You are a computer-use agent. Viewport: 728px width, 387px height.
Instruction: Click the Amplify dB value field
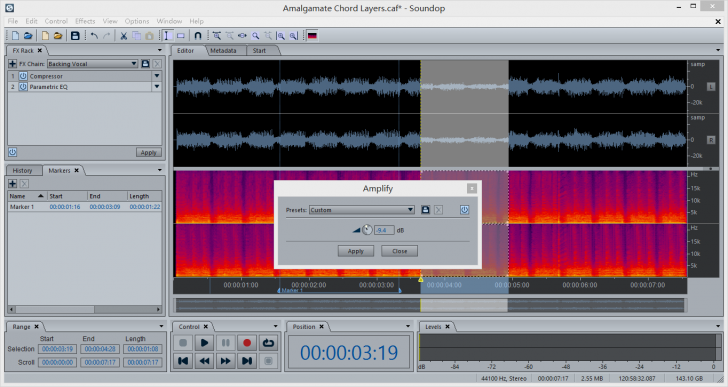point(384,230)
